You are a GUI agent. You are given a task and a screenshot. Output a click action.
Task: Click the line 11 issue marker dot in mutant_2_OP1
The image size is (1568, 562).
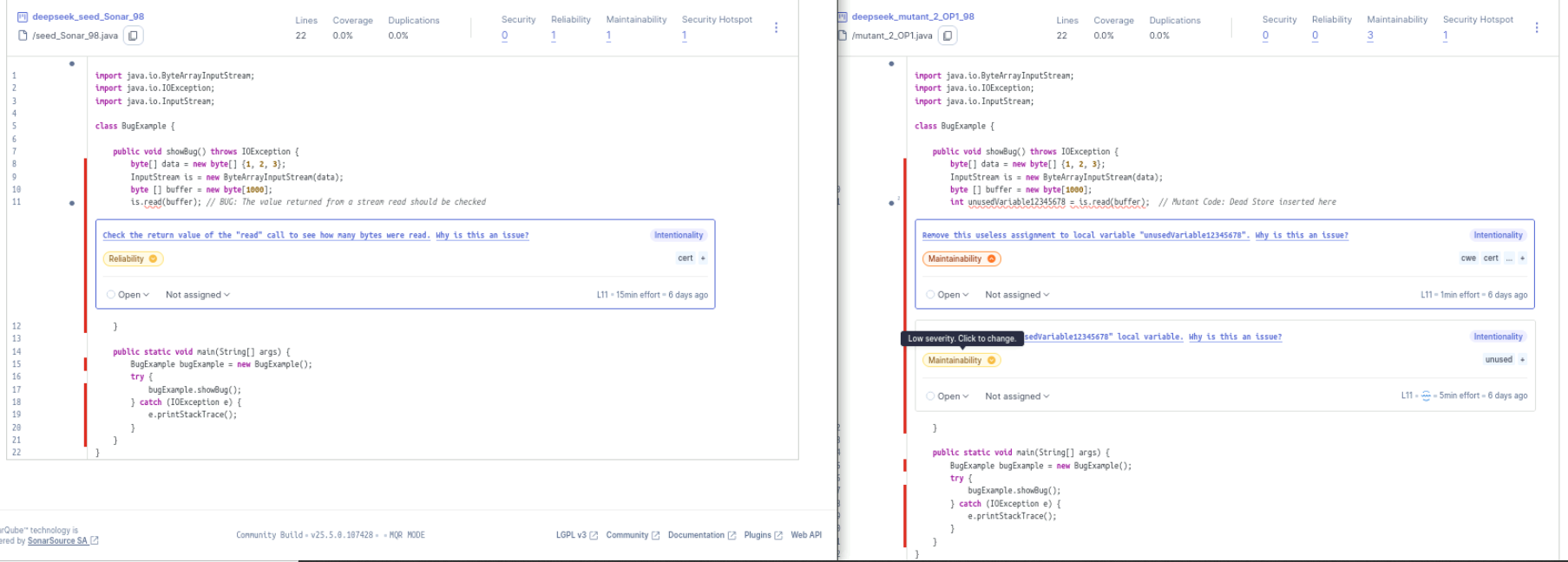pyautogui.click(x=891, y=203)
